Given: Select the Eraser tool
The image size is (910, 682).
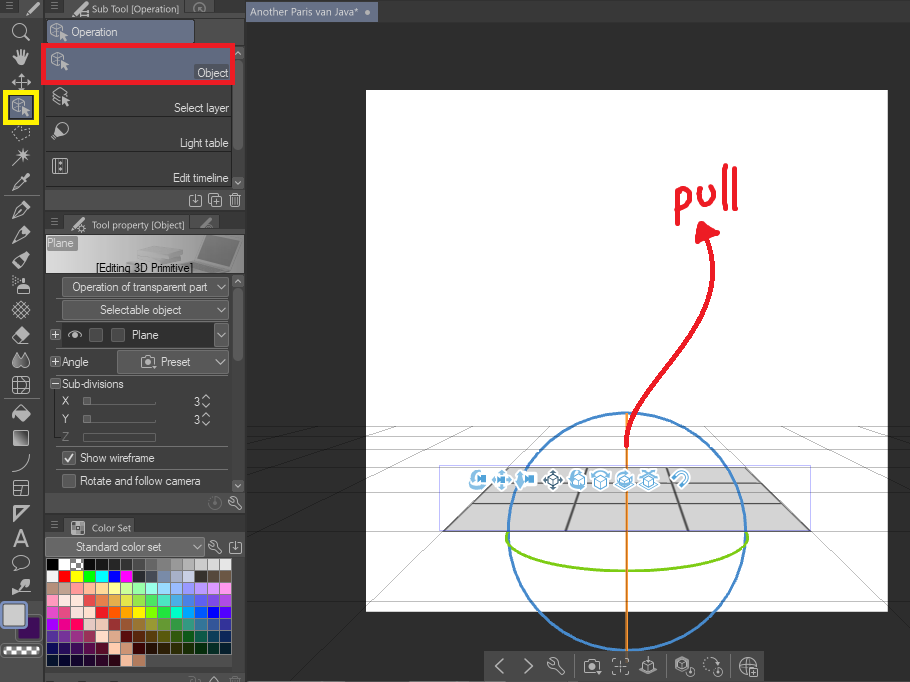Looking at the screenshot, I should [21, 335].
